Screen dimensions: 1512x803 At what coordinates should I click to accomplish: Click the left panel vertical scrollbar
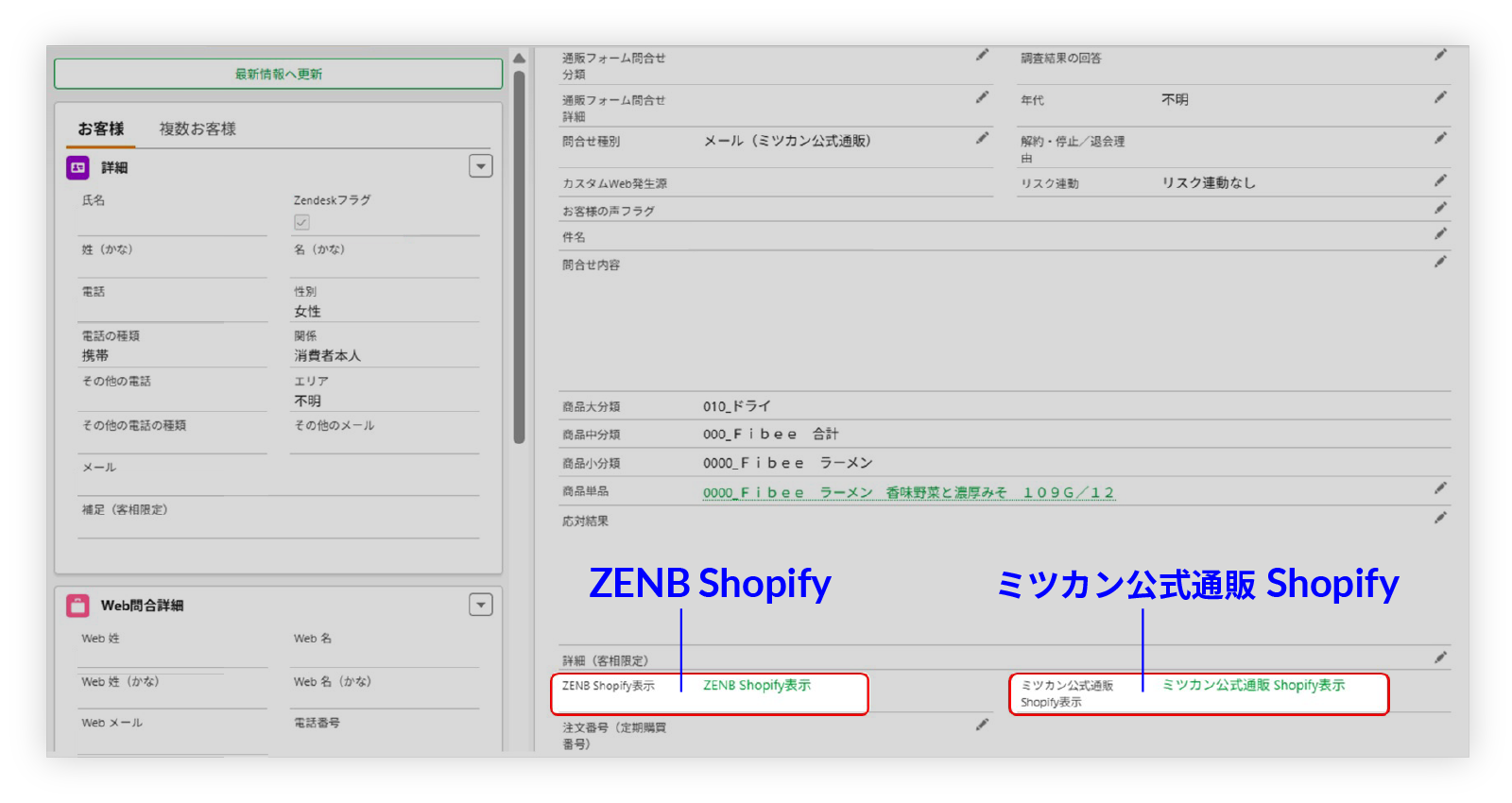(519, 255)
